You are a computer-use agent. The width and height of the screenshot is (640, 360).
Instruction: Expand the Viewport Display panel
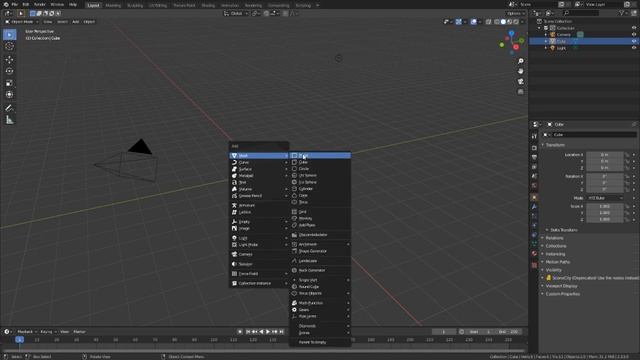pos(560,286)
